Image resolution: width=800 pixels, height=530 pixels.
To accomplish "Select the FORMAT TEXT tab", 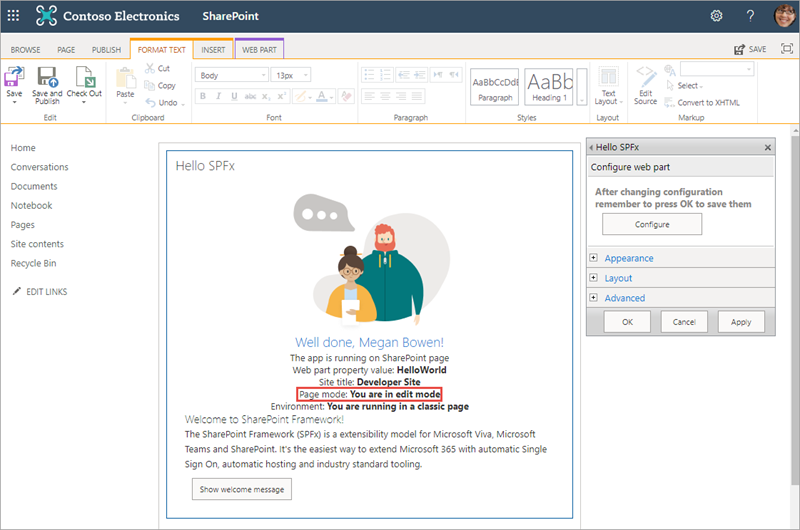I will (161, 49).
